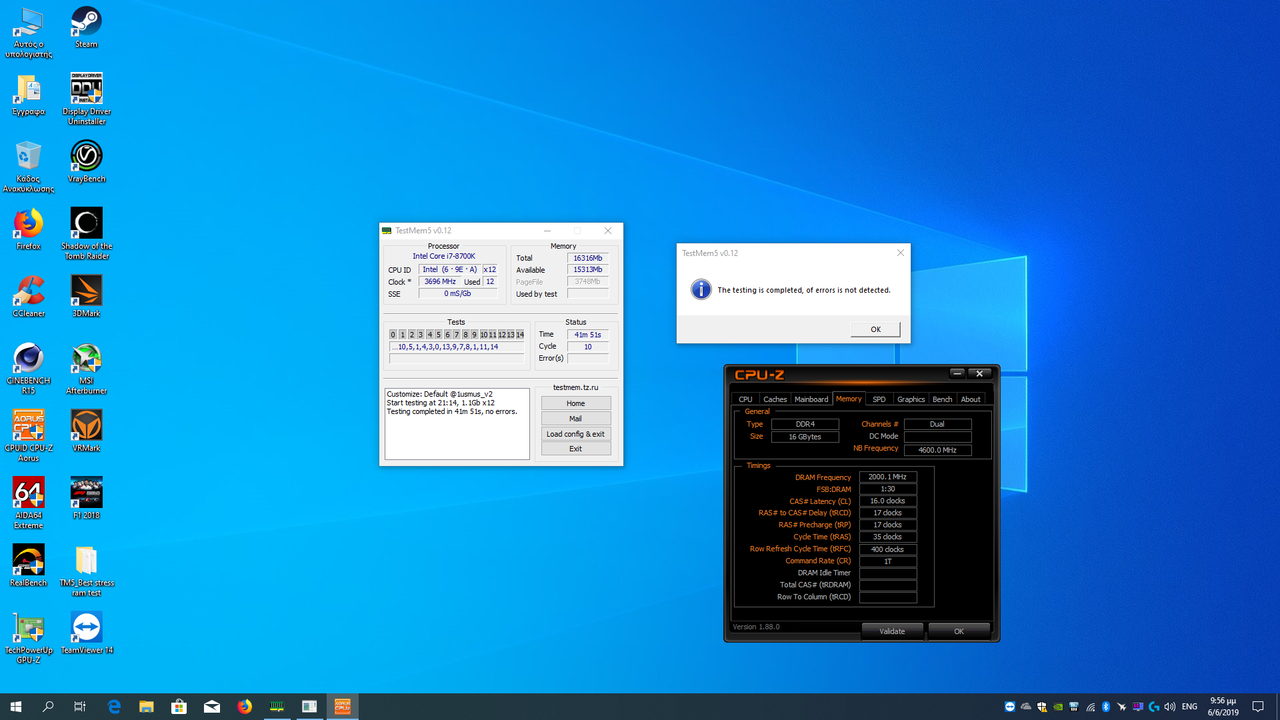Open Firefox desktop shortcut
Screen dimensions: 1280x720
click(x=28, y=229)
